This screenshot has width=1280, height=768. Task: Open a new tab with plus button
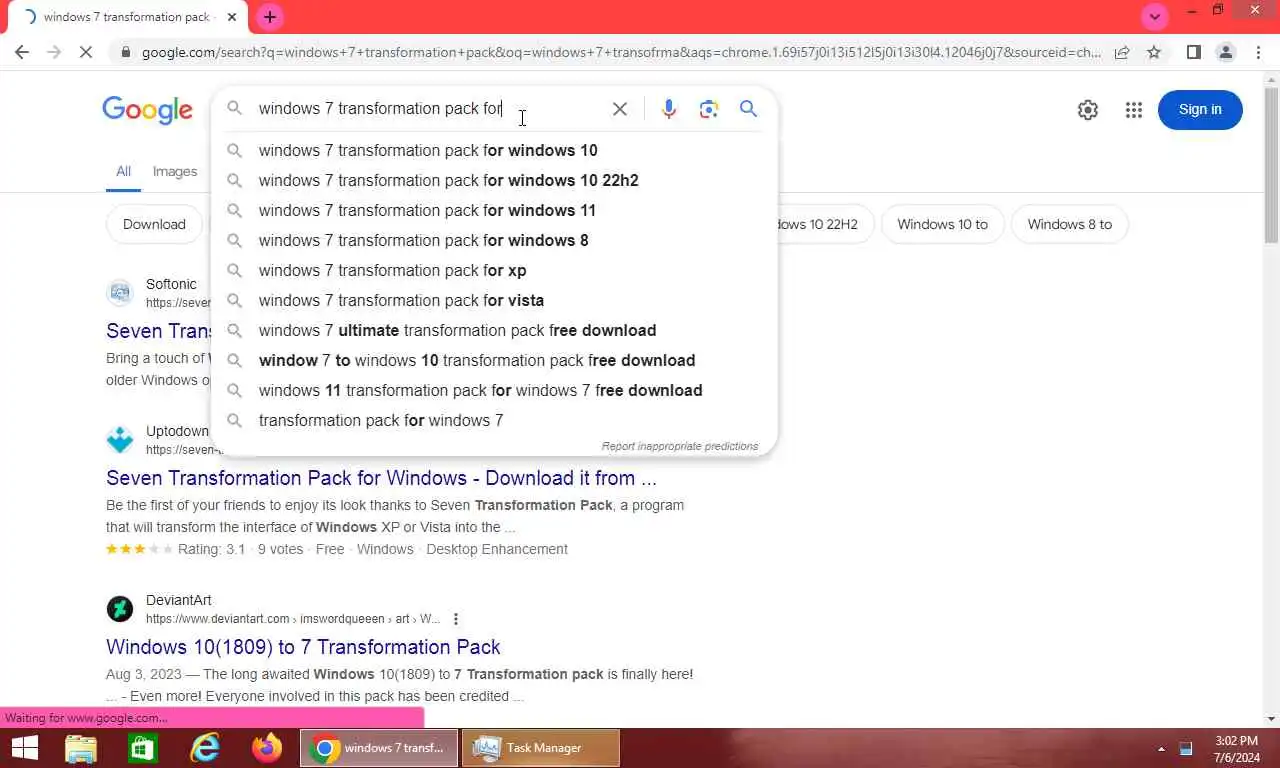269,17
